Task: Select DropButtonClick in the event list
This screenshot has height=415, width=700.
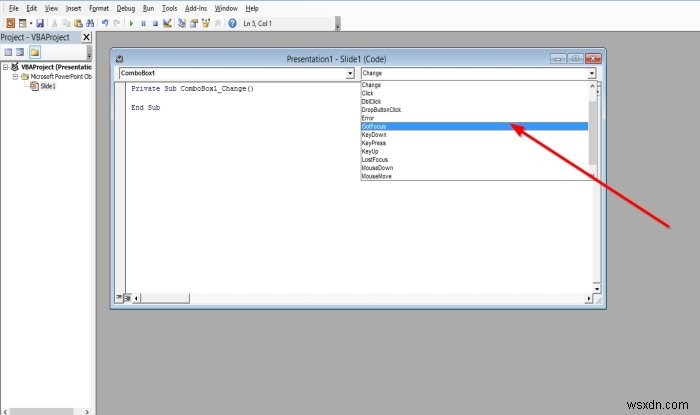Action: [475, 110]
